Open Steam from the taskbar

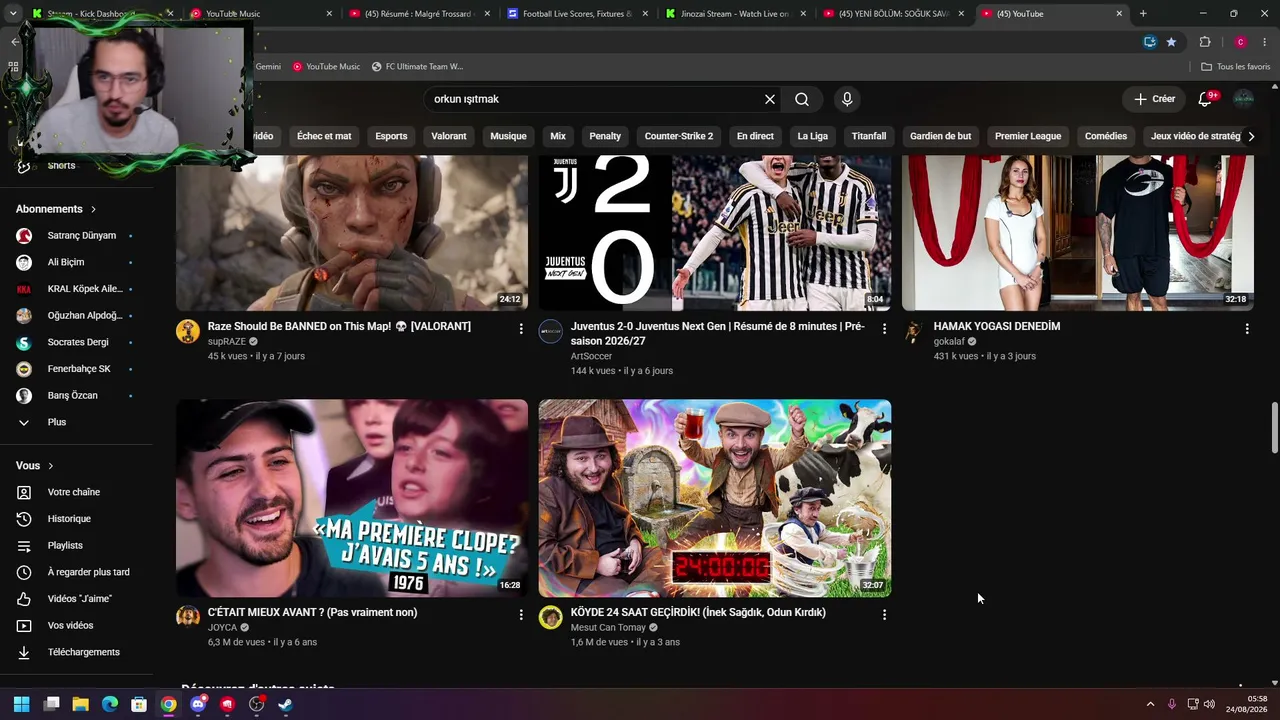pos(285,704)
